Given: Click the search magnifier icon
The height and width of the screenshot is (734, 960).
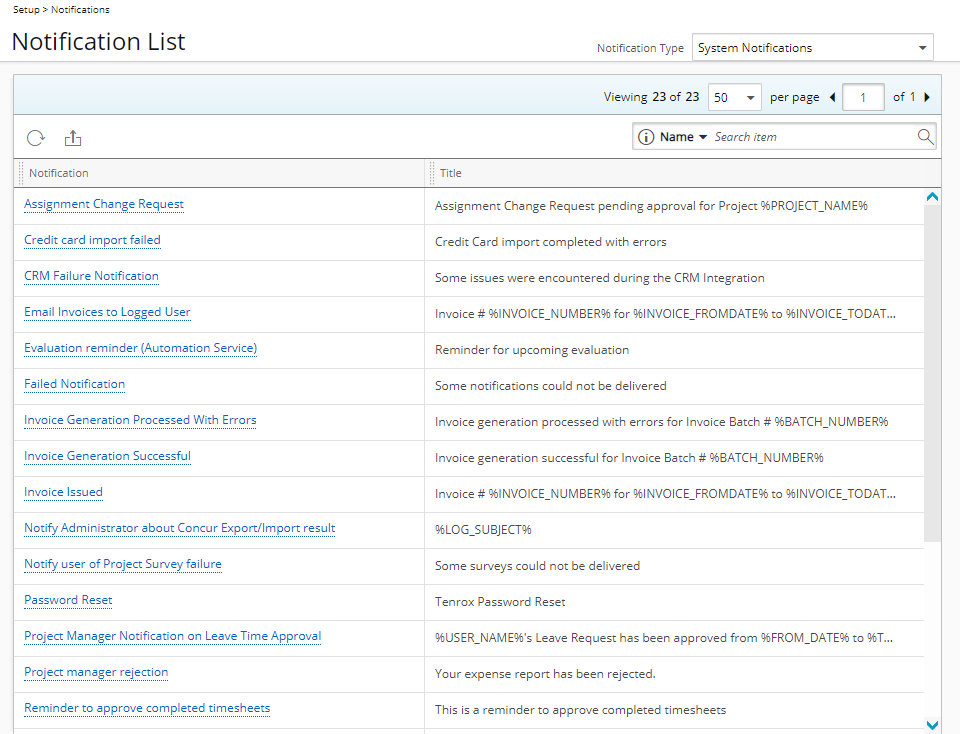Looking at the screenshot, I should (x=925, y=137).
